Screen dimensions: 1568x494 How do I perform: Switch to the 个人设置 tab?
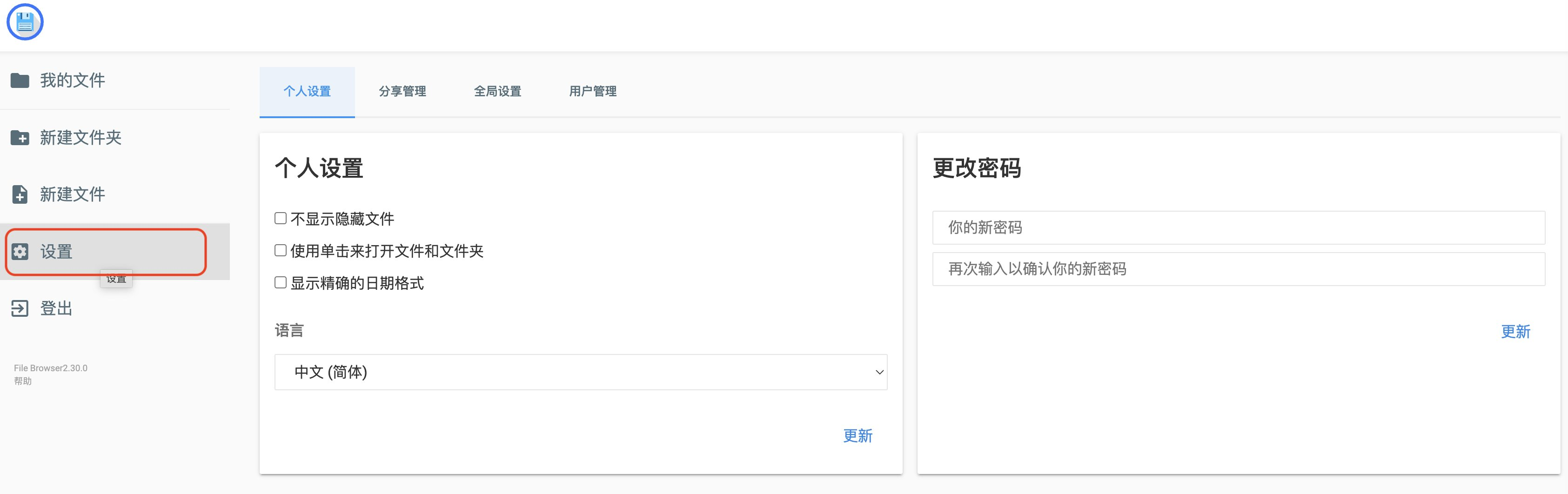pos(307,91)
